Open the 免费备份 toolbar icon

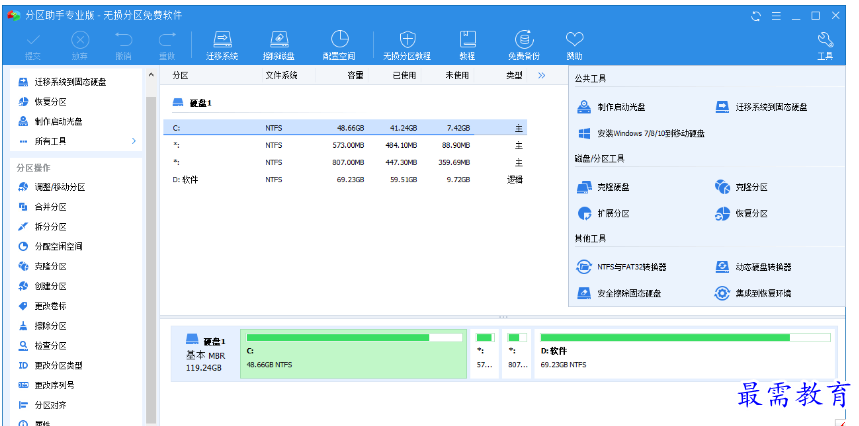pyautogui.click(x=523, y=43)
